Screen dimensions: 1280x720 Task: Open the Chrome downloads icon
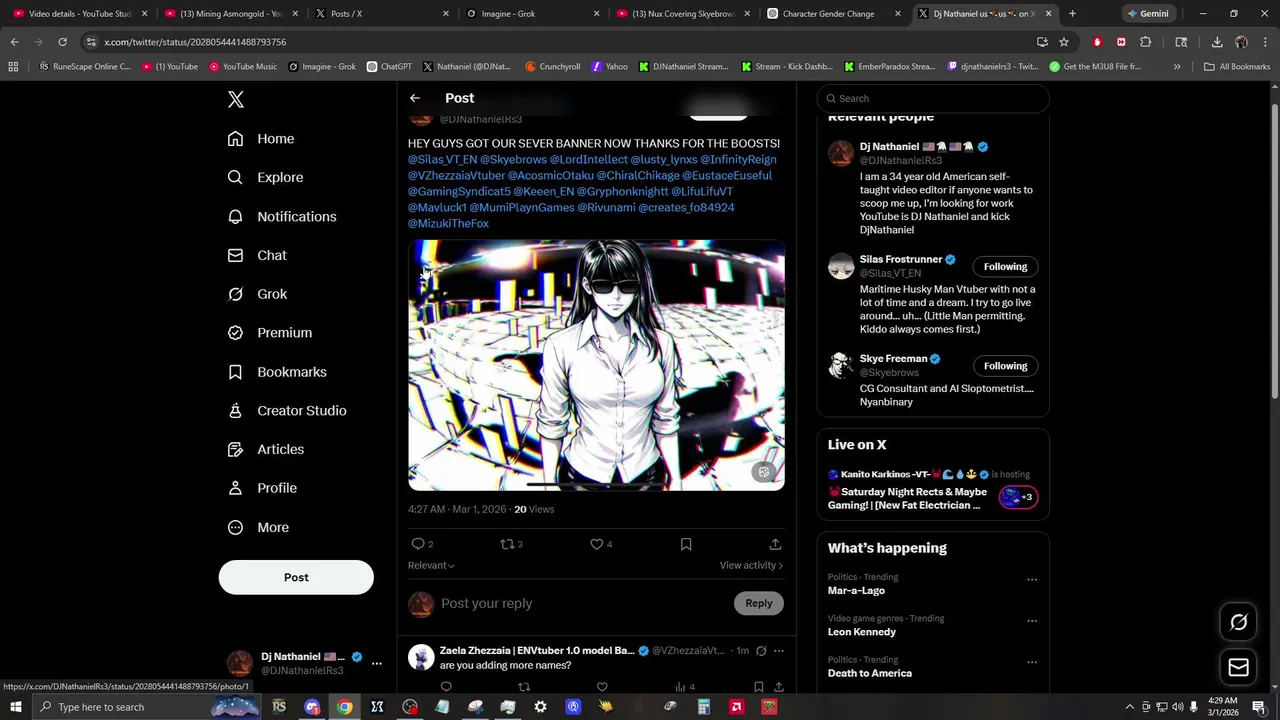click(1217, 42)
